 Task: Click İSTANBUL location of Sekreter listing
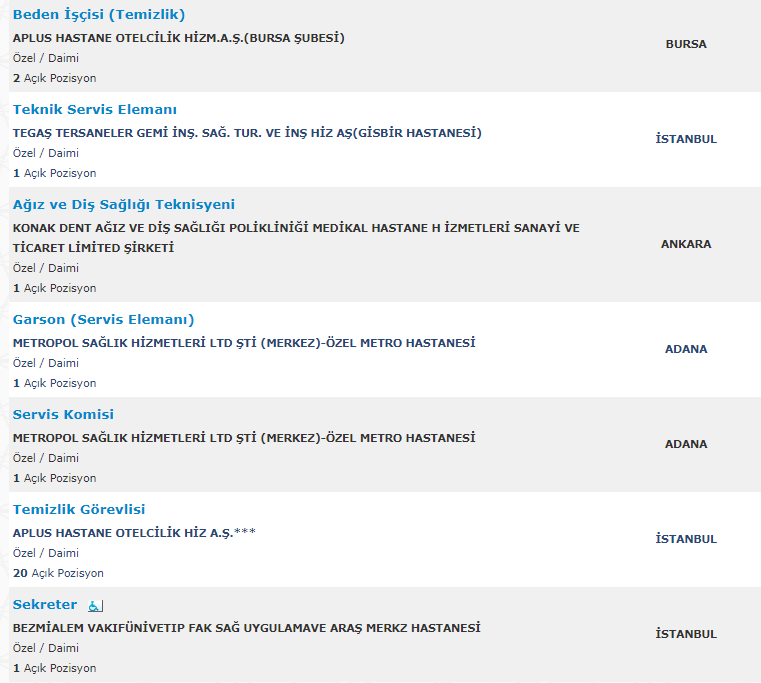(686, 634)
